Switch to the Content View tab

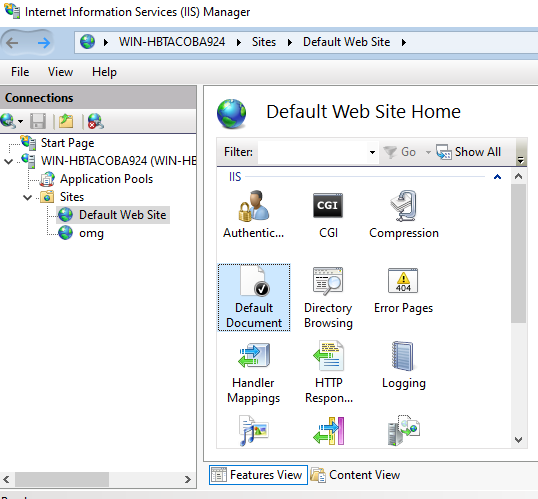[355, 475]
